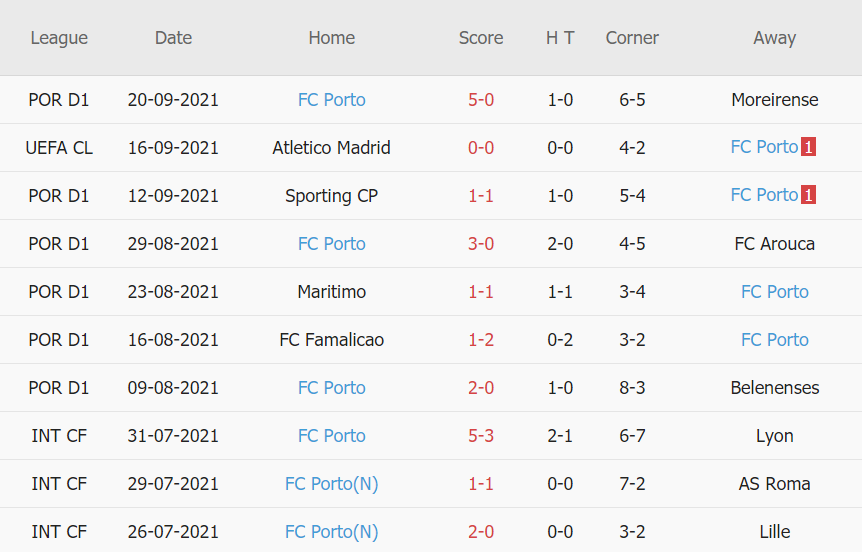This screenshot has width=862, height=552.
Task: Open Atletico Madrid team name
Action: 331,148
